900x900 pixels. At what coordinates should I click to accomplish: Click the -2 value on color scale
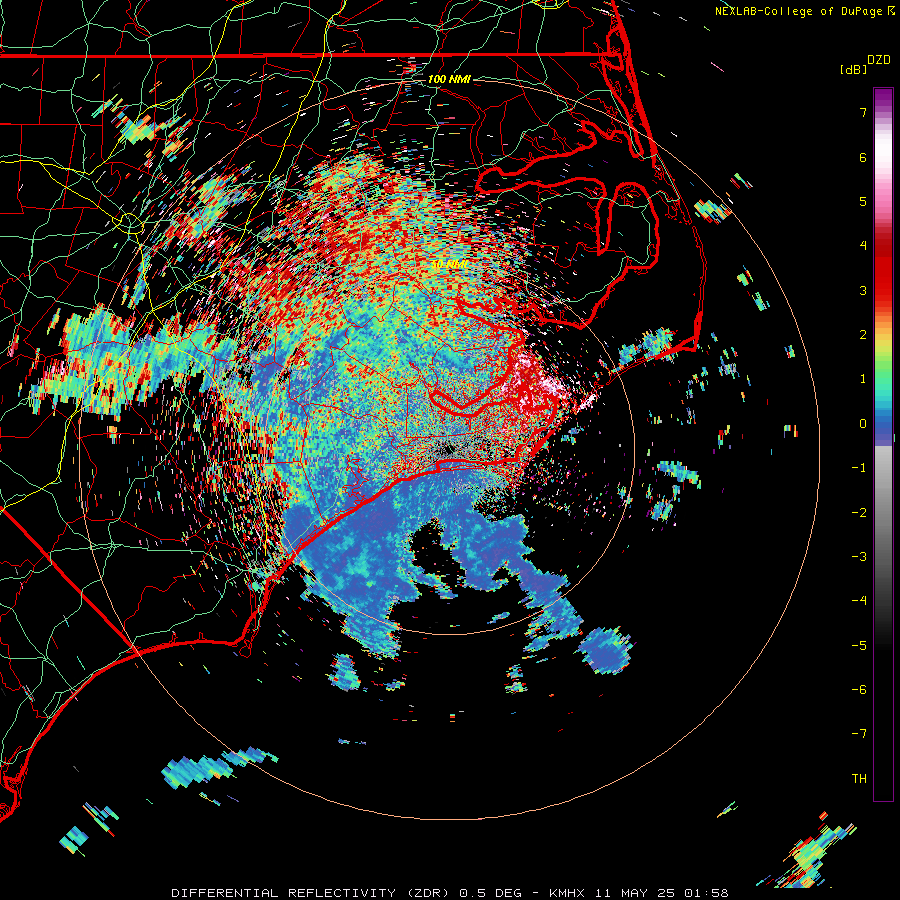click(859, 513)
